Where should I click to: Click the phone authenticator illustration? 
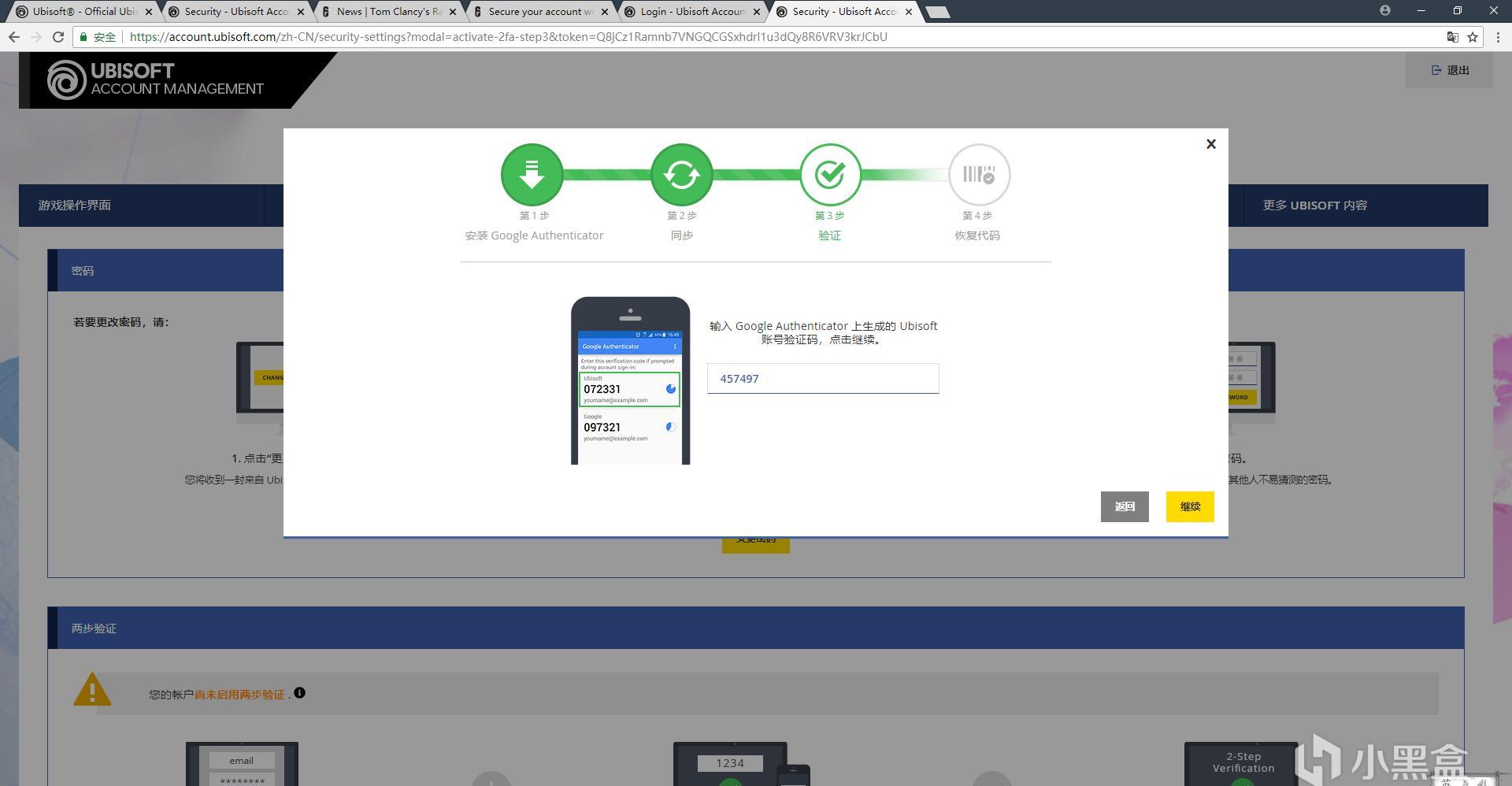[630, 380]
